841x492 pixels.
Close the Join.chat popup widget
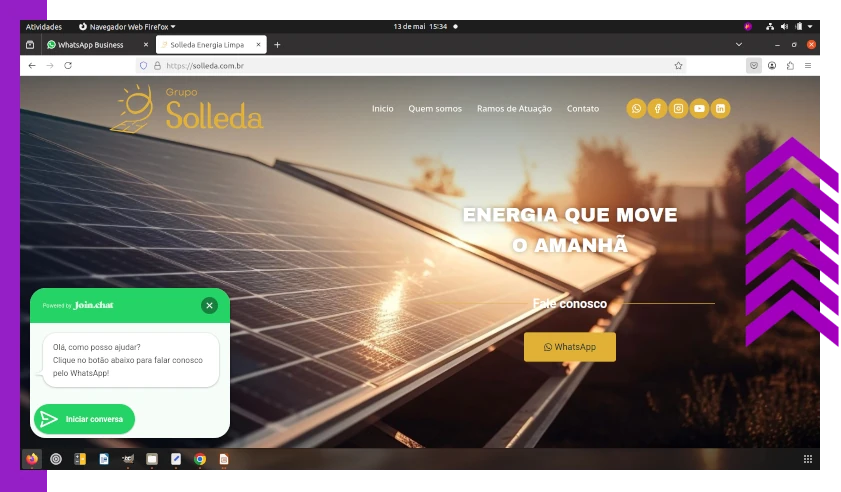(x=209, y=305)
